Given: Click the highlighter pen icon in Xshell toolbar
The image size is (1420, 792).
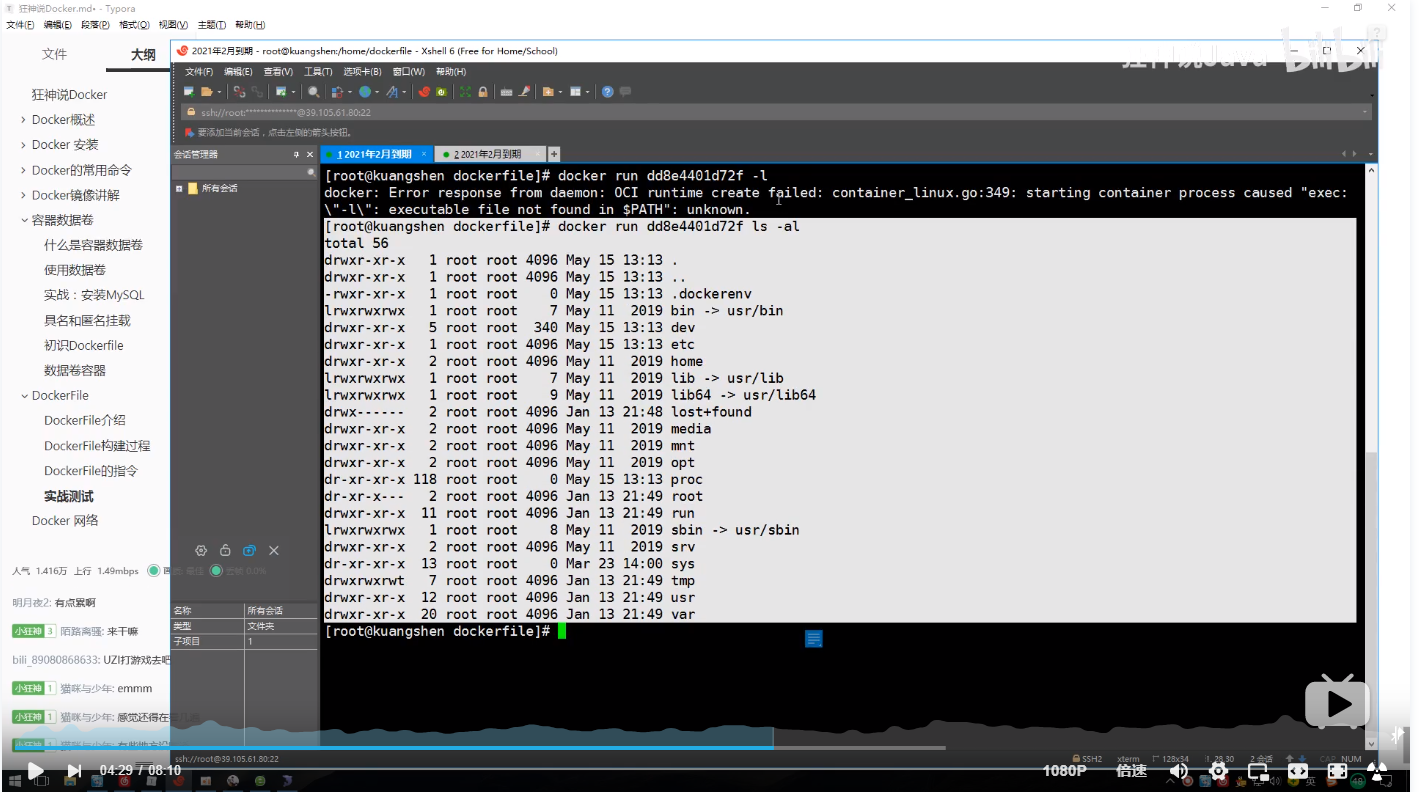Looking at the screenshot, I should pyautogui.click(x=524, y=91).
